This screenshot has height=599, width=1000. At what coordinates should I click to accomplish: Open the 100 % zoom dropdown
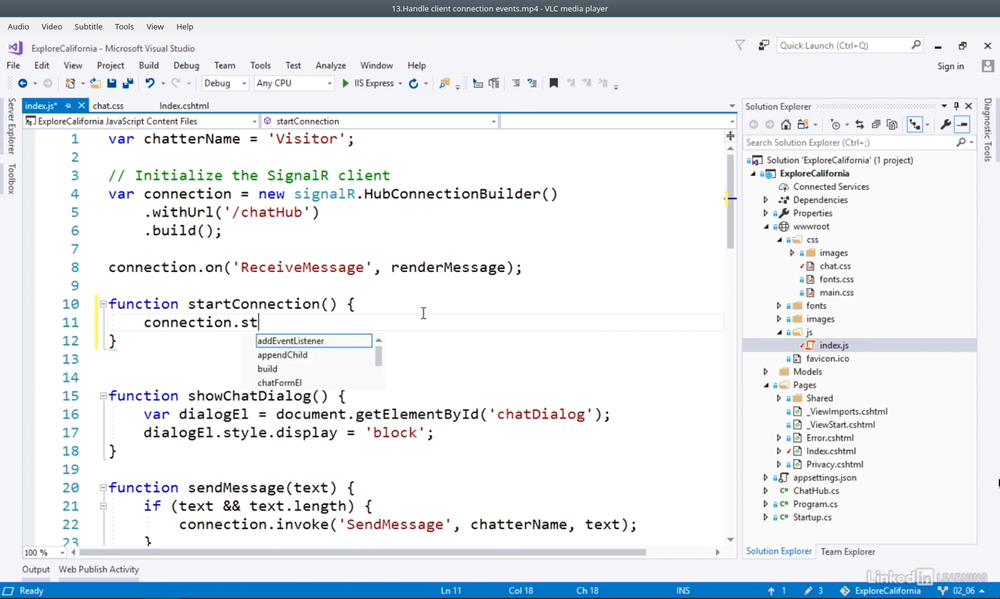point(45,552)
